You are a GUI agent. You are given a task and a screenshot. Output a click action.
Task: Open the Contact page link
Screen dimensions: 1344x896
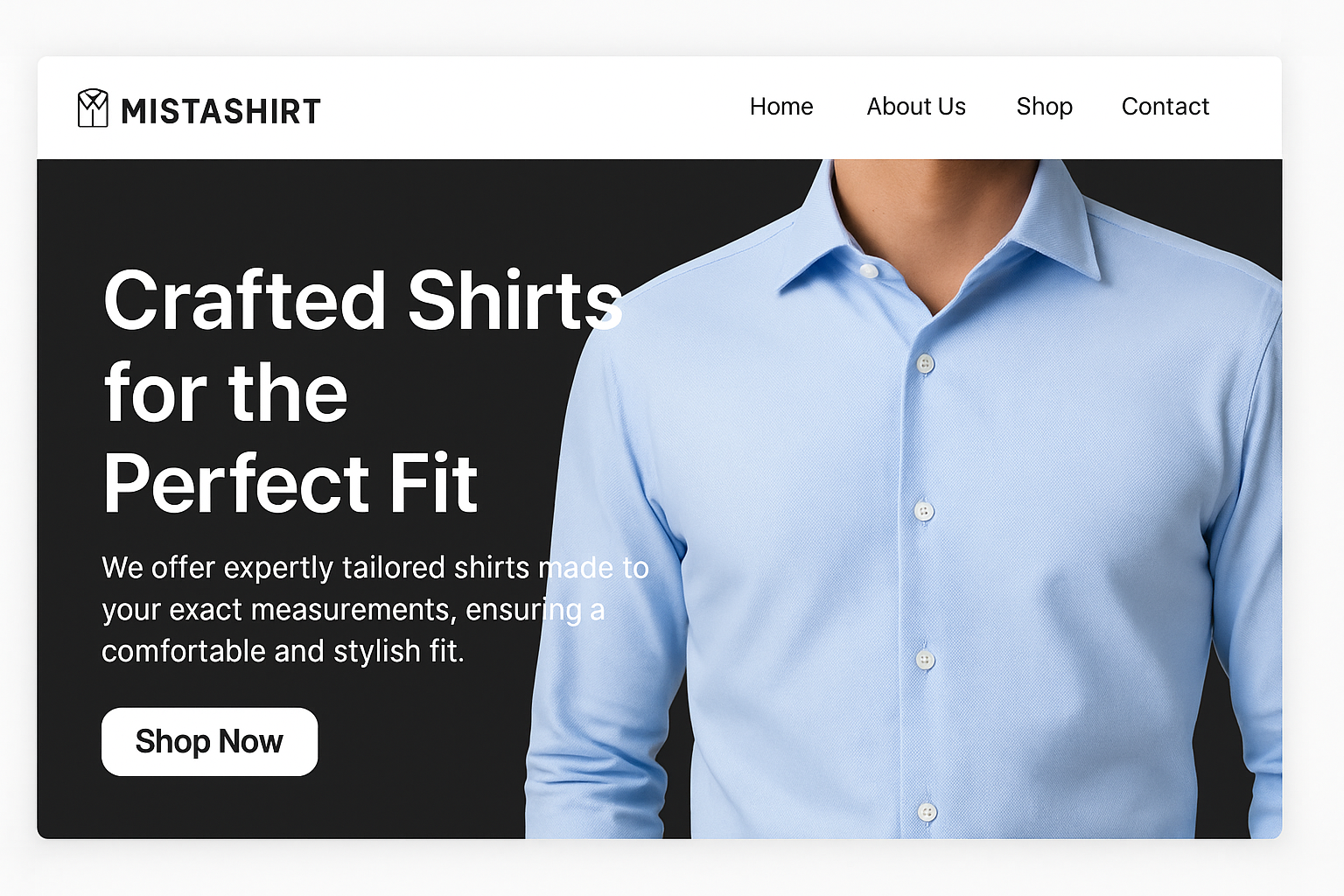tap(1165, 107)
